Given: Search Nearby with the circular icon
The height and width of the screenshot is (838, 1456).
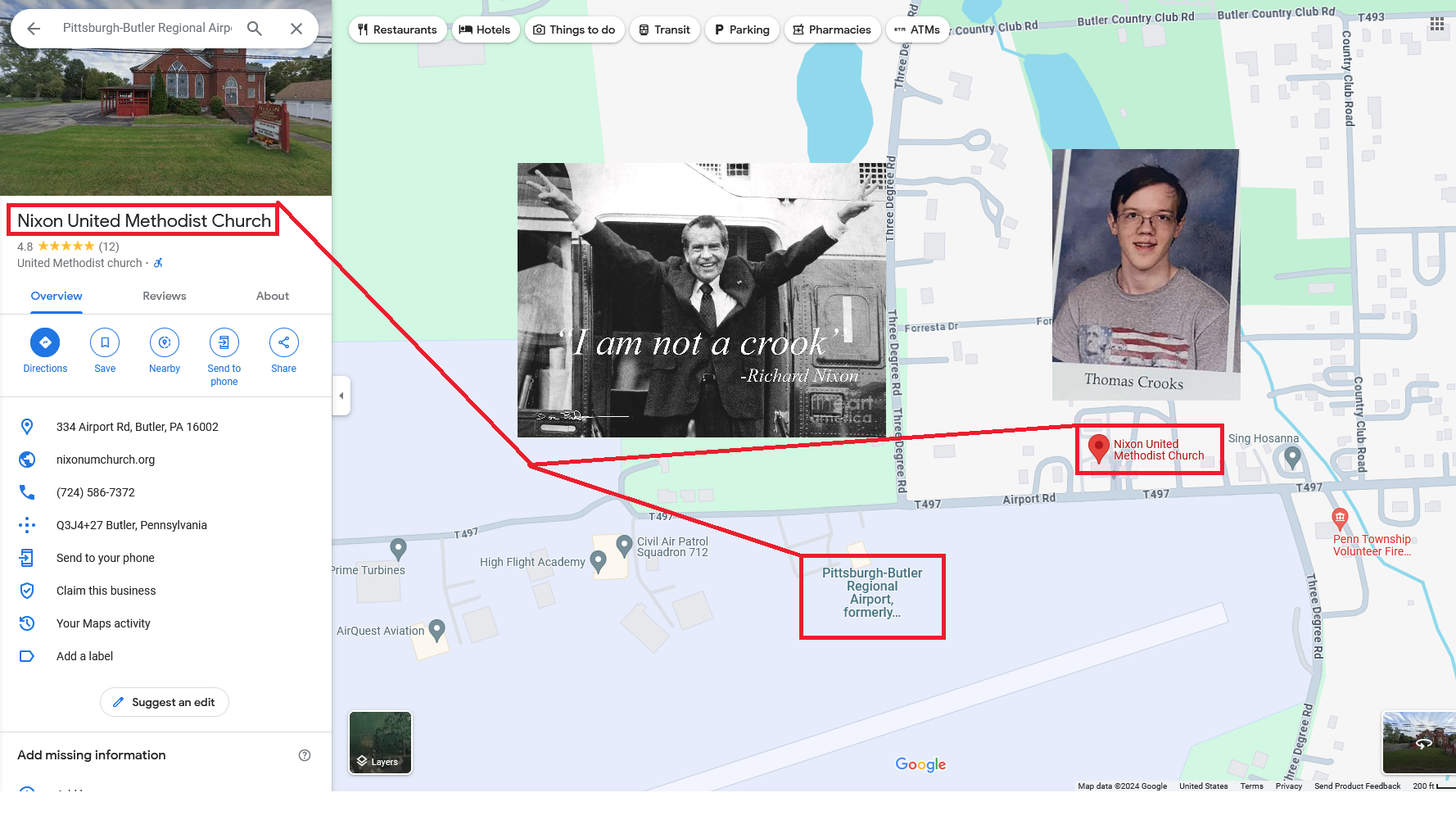Looking at the screenshot, I should pos(165,342).
